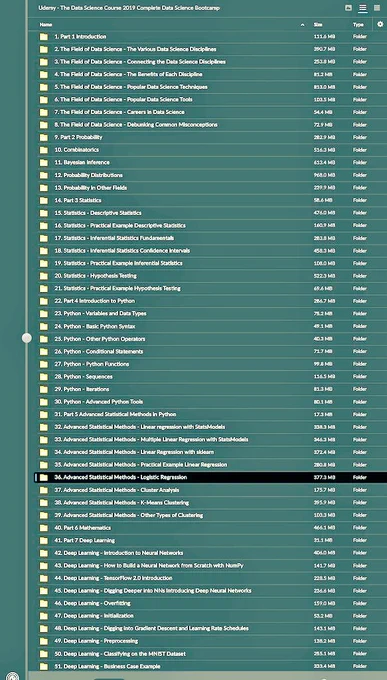
Task: Click the folder icon for 51. Business Case Example
Action: pos(44,666)
